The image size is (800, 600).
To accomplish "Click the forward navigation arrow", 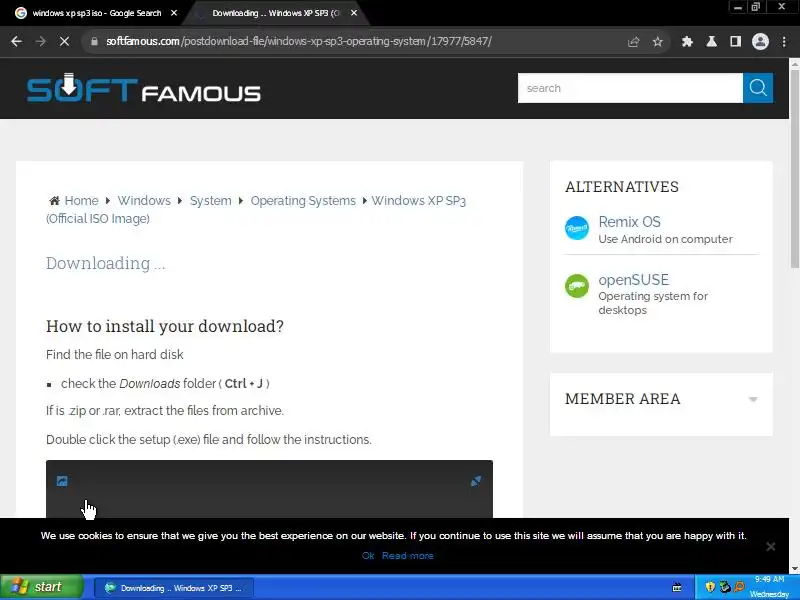I will pos(40,41).
